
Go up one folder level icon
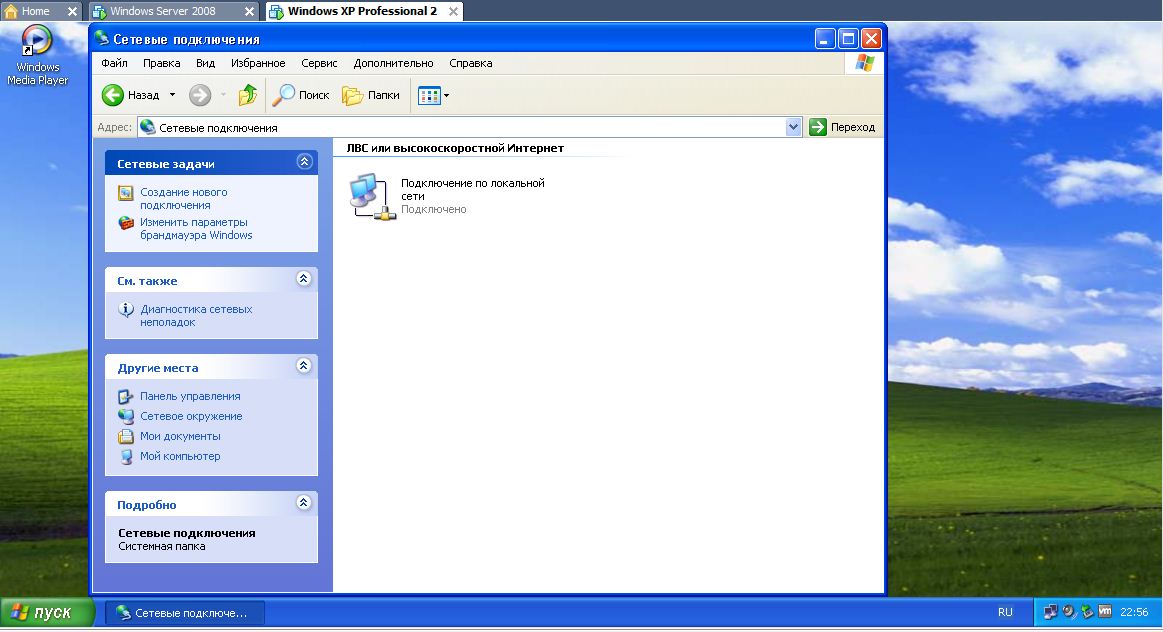(248, 95)
